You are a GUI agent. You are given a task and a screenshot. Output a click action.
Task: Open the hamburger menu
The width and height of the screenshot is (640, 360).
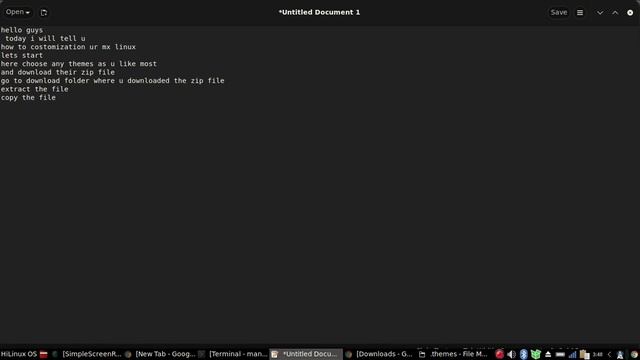pyautogui.click(x=580, y=13)
